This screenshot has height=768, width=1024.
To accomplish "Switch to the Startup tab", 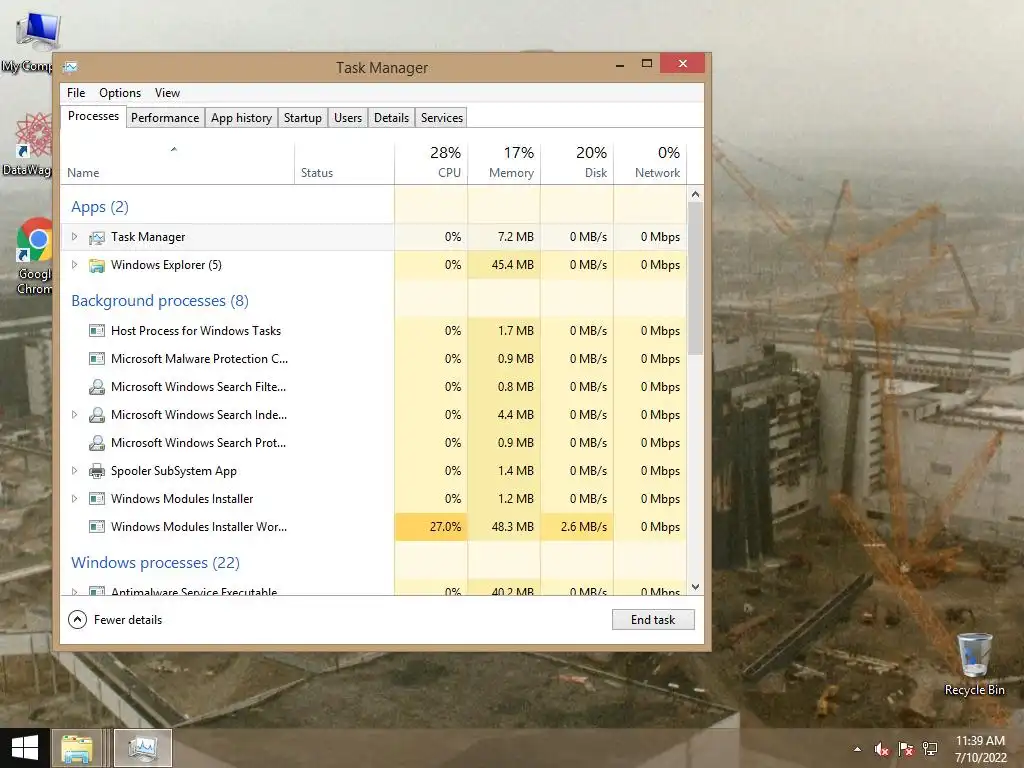I will (x=302, y=118).
